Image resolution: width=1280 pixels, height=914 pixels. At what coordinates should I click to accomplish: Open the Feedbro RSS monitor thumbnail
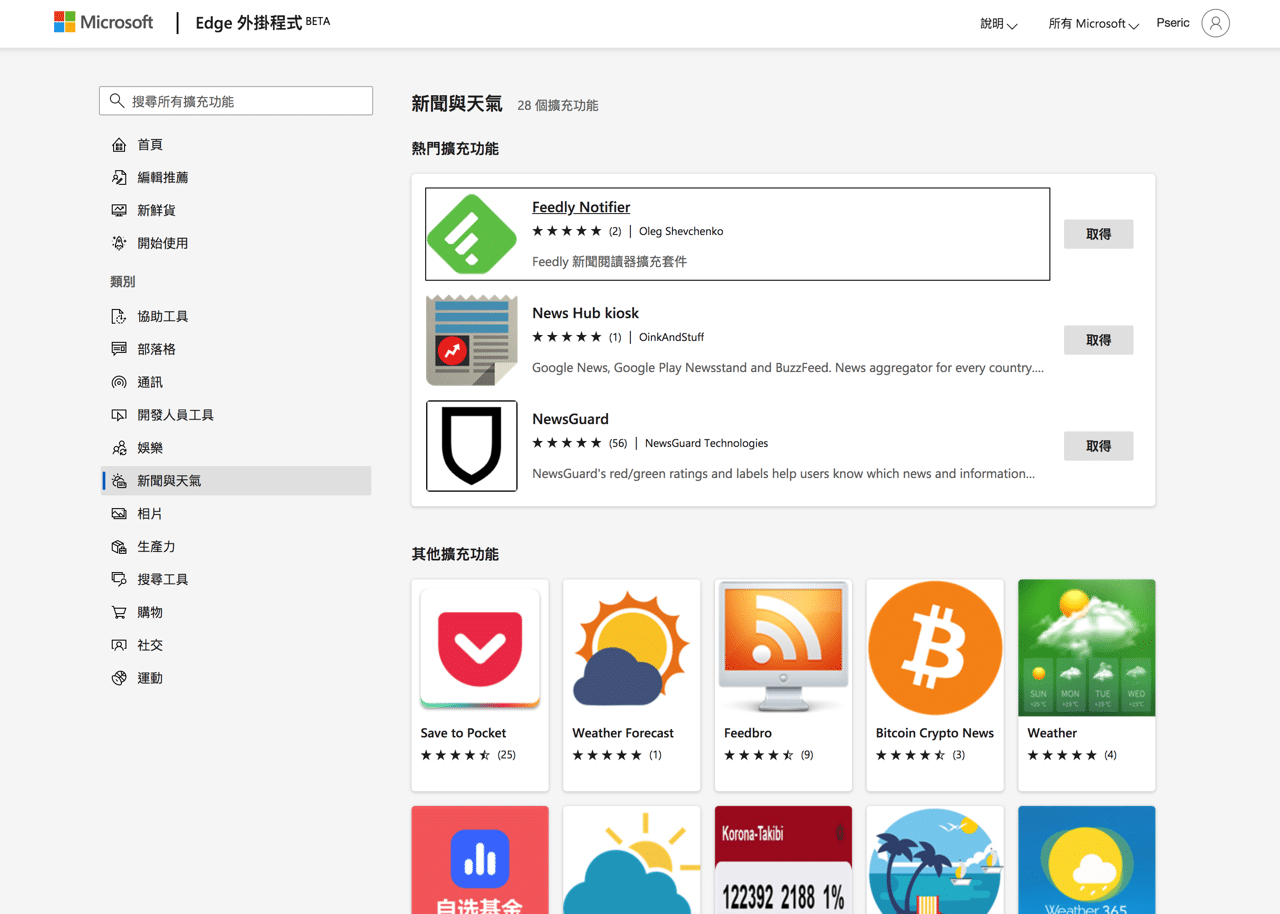784,649
